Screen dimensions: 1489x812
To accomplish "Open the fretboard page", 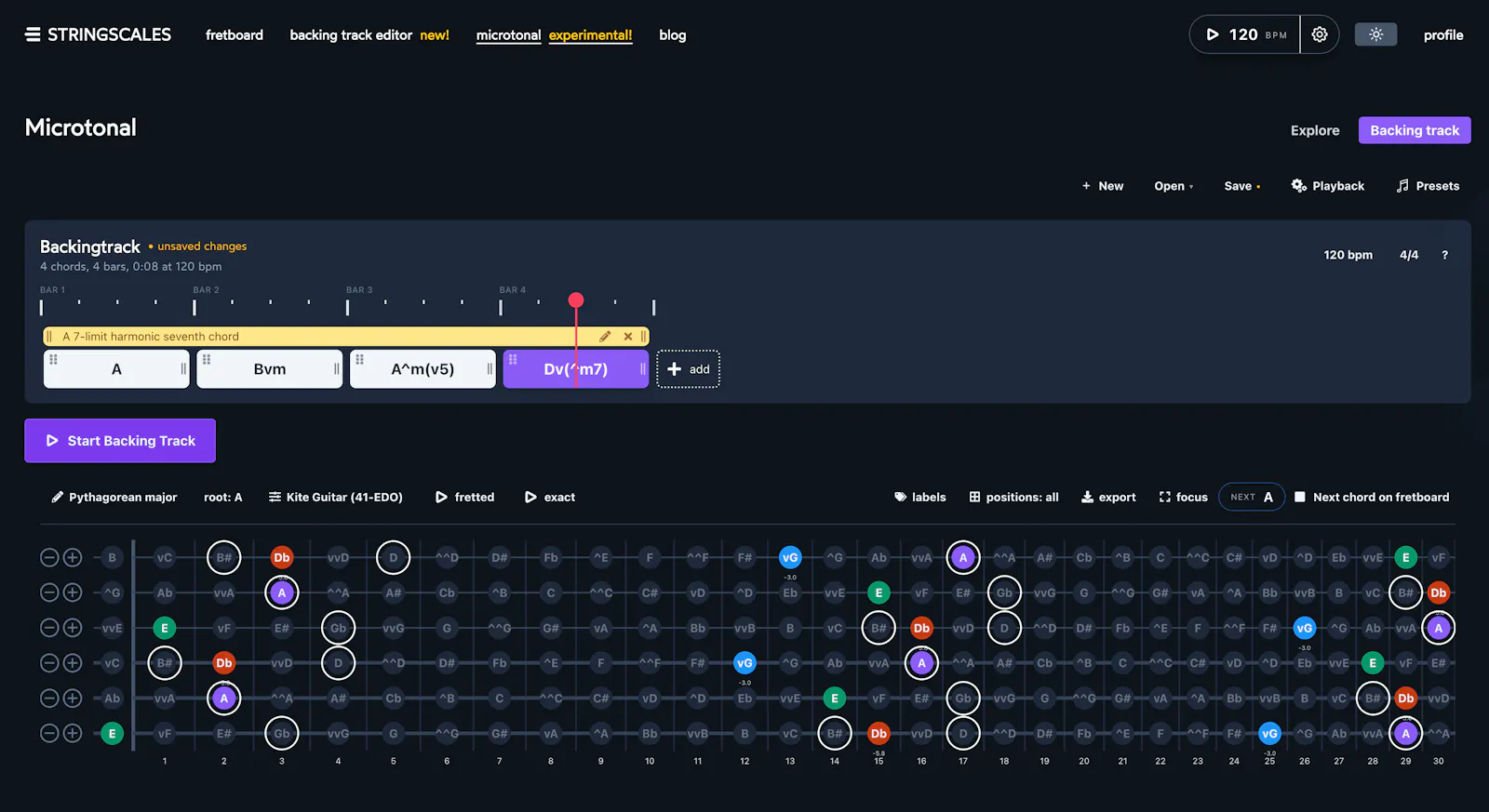I will pos(235,35).
